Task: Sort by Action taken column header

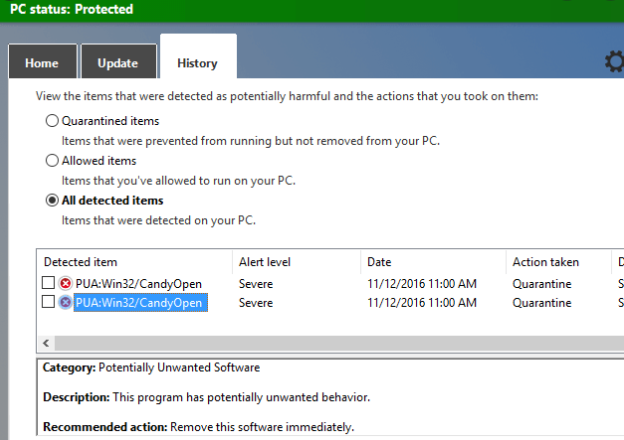Action: 545,262
